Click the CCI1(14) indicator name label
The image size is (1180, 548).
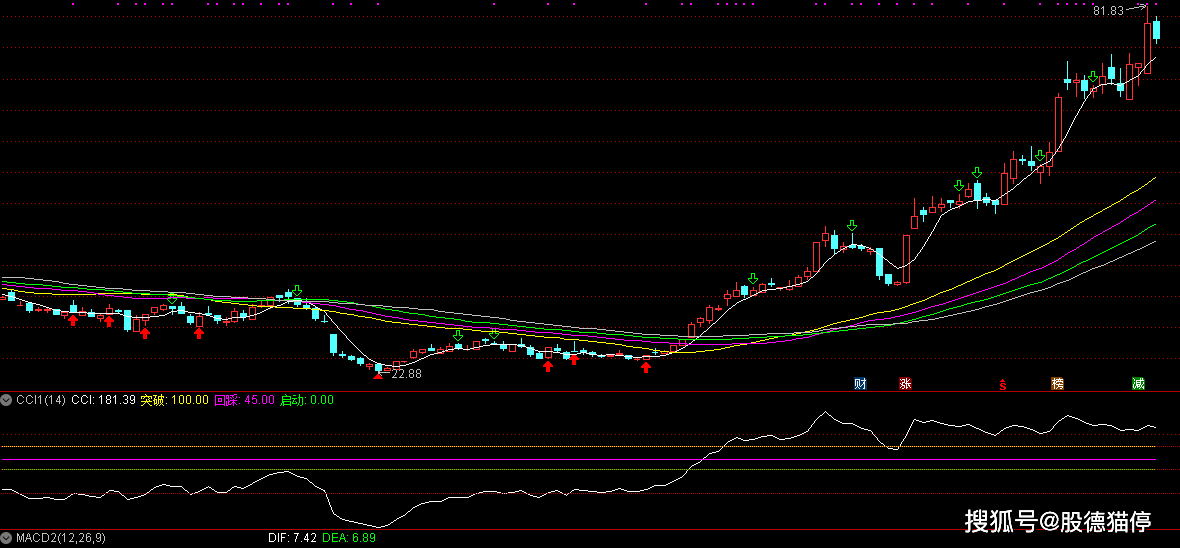tap(41, 400)
